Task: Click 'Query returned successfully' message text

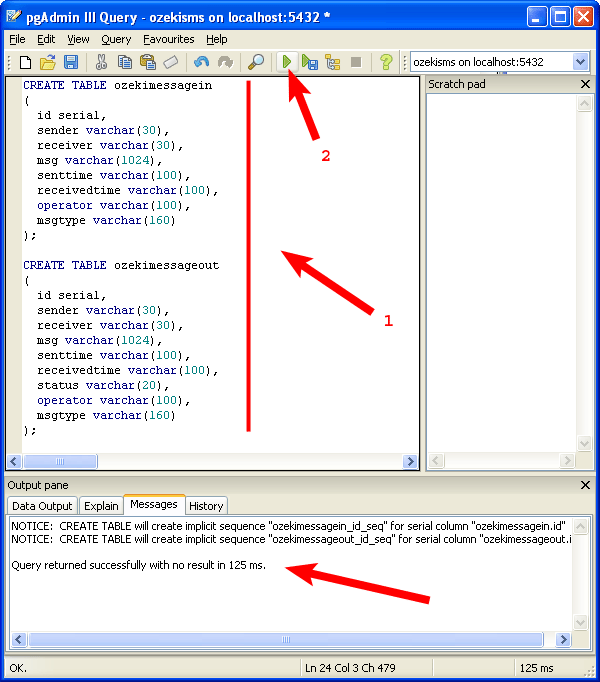Action: (138, 565)
